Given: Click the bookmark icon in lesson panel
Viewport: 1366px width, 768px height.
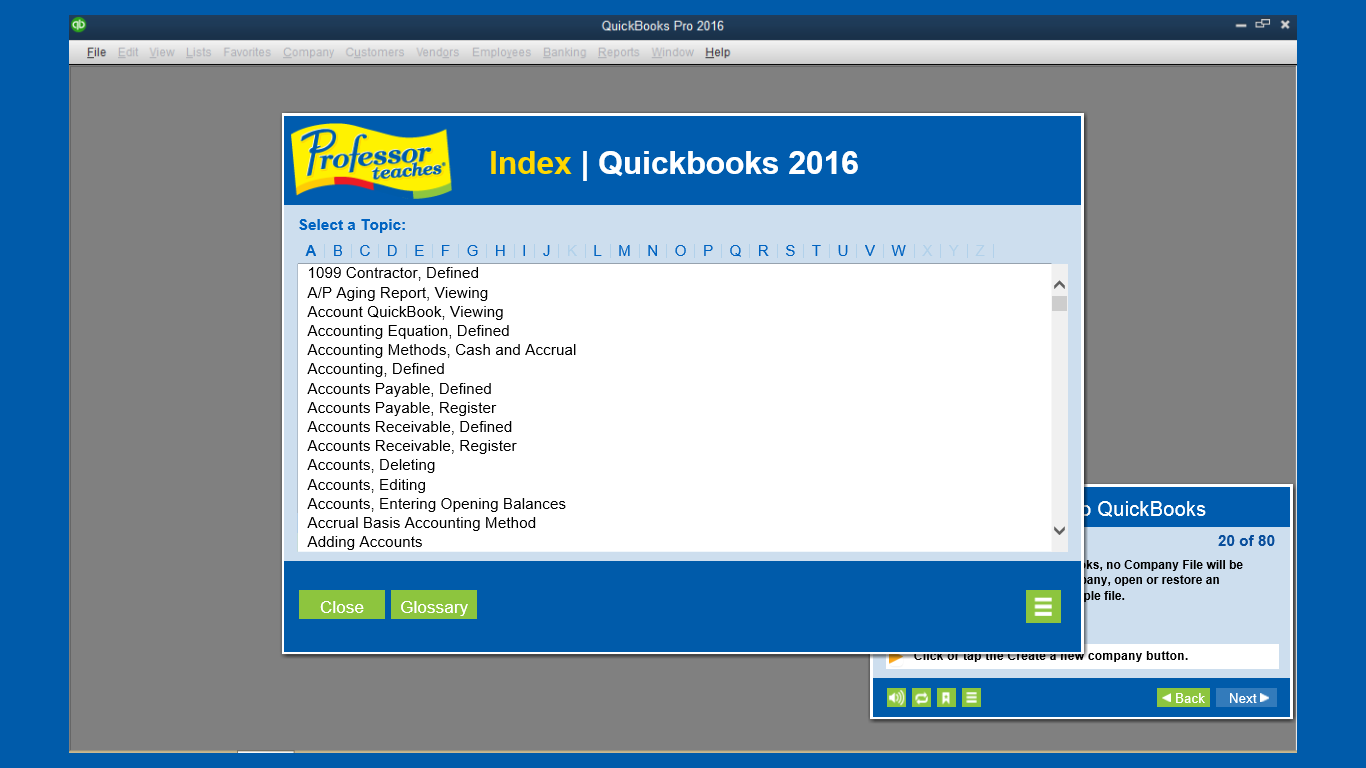Looking at the screenshot, I should (x=946, y=698).
